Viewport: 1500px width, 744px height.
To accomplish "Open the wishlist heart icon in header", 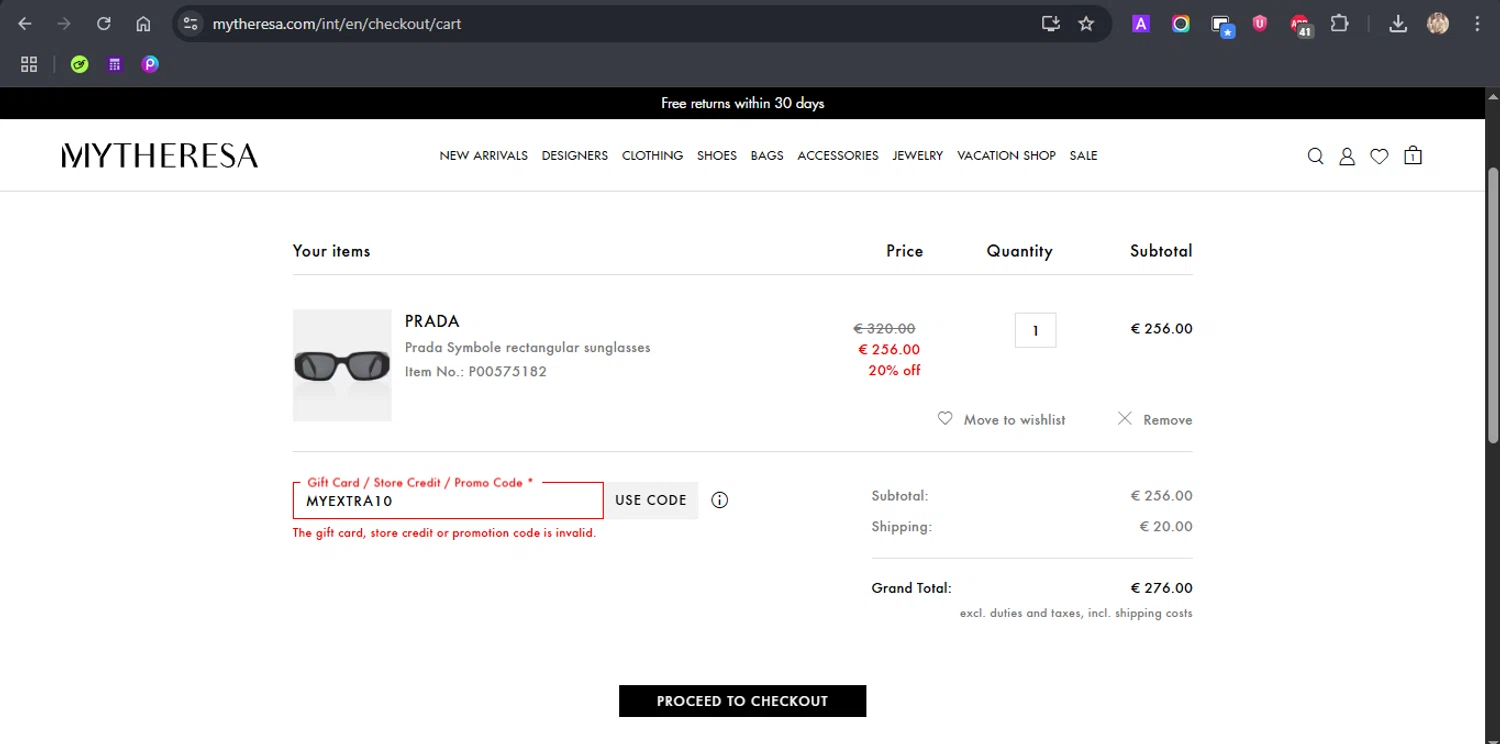I will pyautogui.click(x=1379, y=156).
